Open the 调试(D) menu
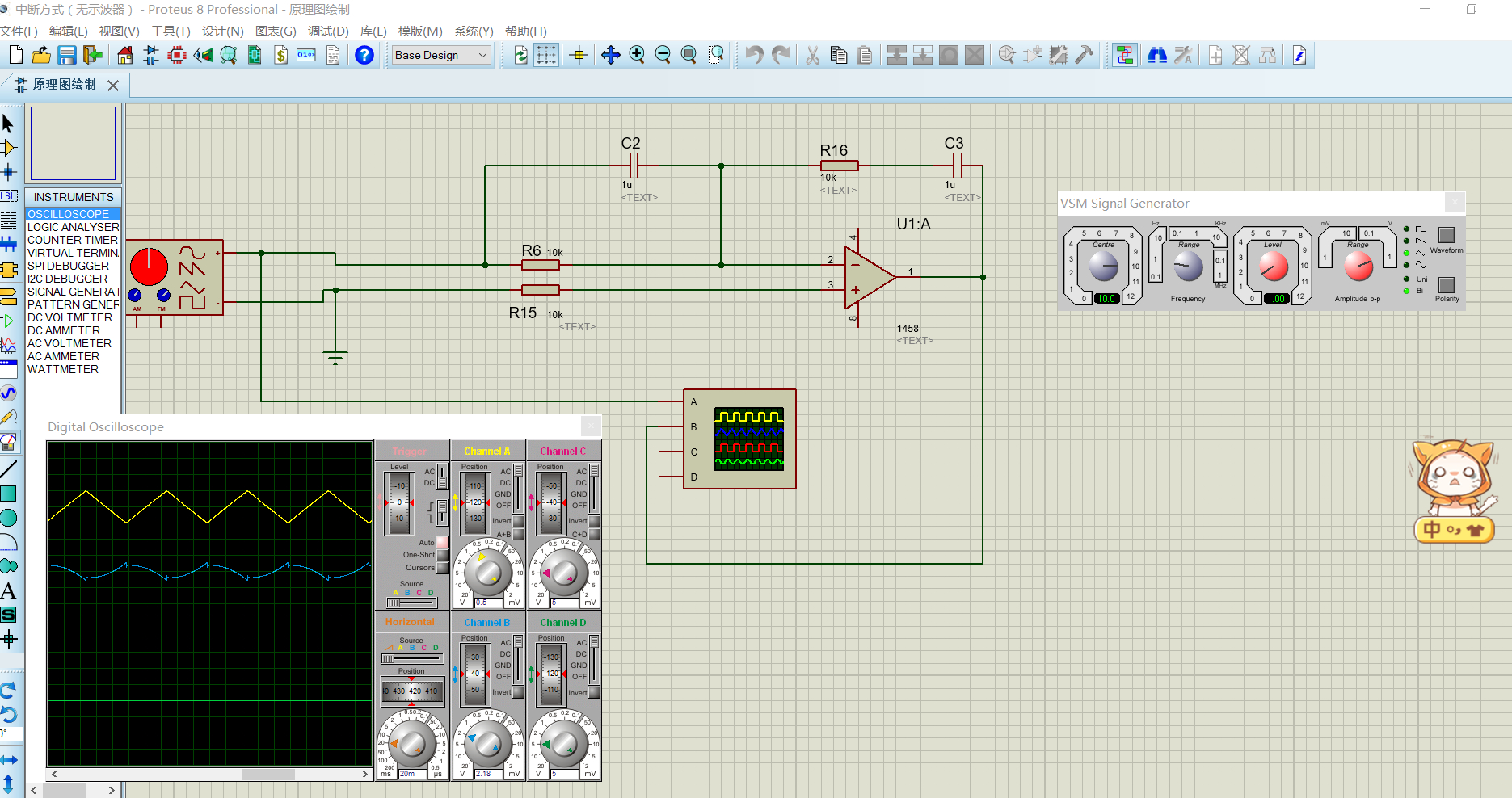 [328, 31]
